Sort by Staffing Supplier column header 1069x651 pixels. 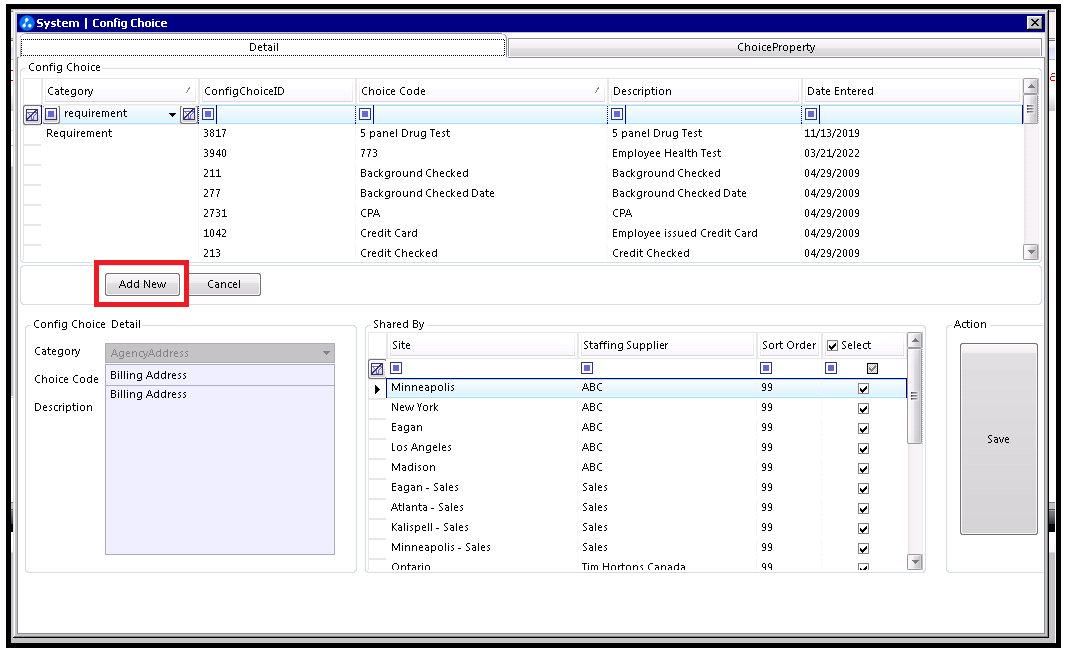667,345
